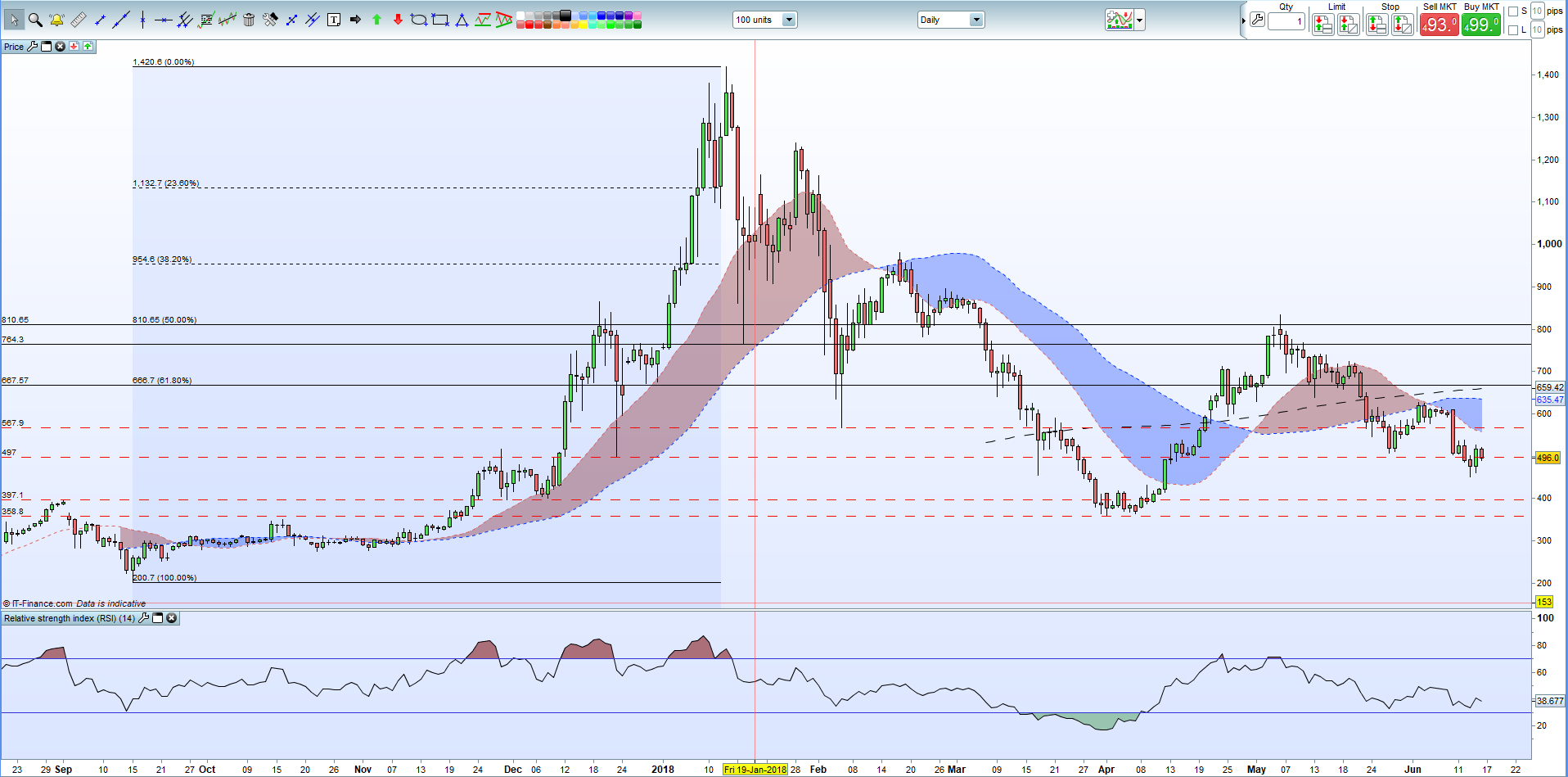Open the alert bell tool

pos(57,20)
